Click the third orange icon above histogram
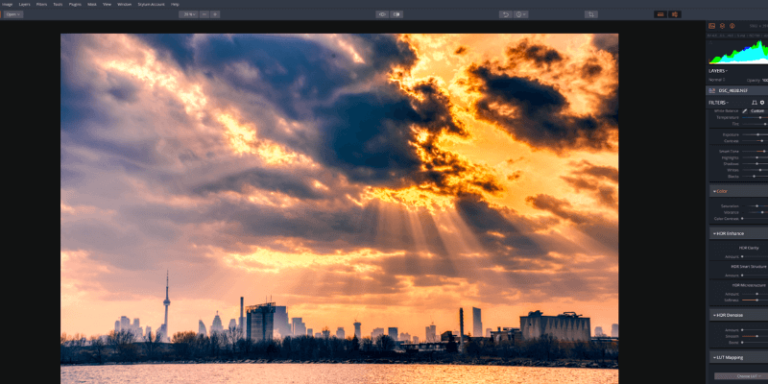768x384 pixels. coord(732,26)
